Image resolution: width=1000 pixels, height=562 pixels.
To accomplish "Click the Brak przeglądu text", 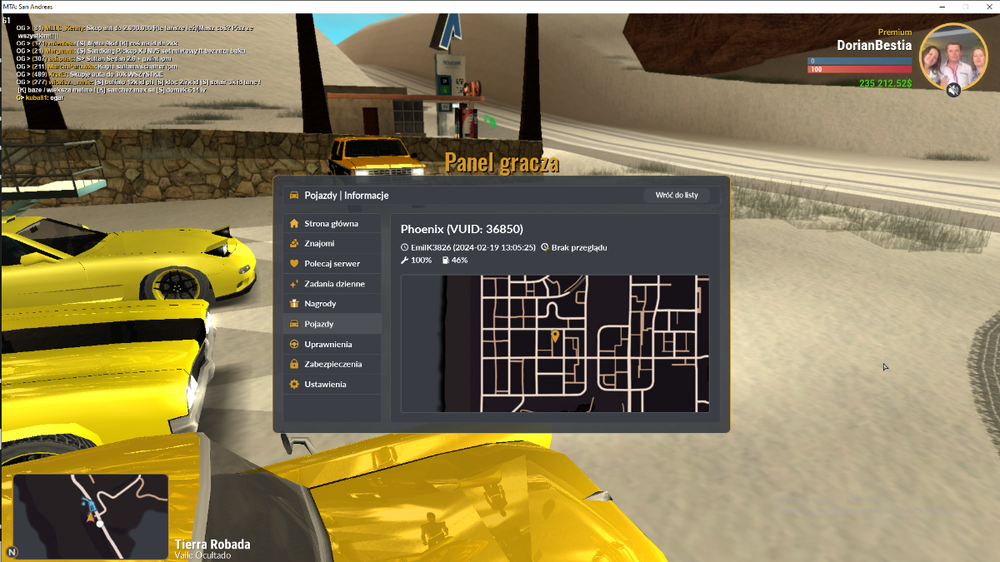I will point(579,248).
